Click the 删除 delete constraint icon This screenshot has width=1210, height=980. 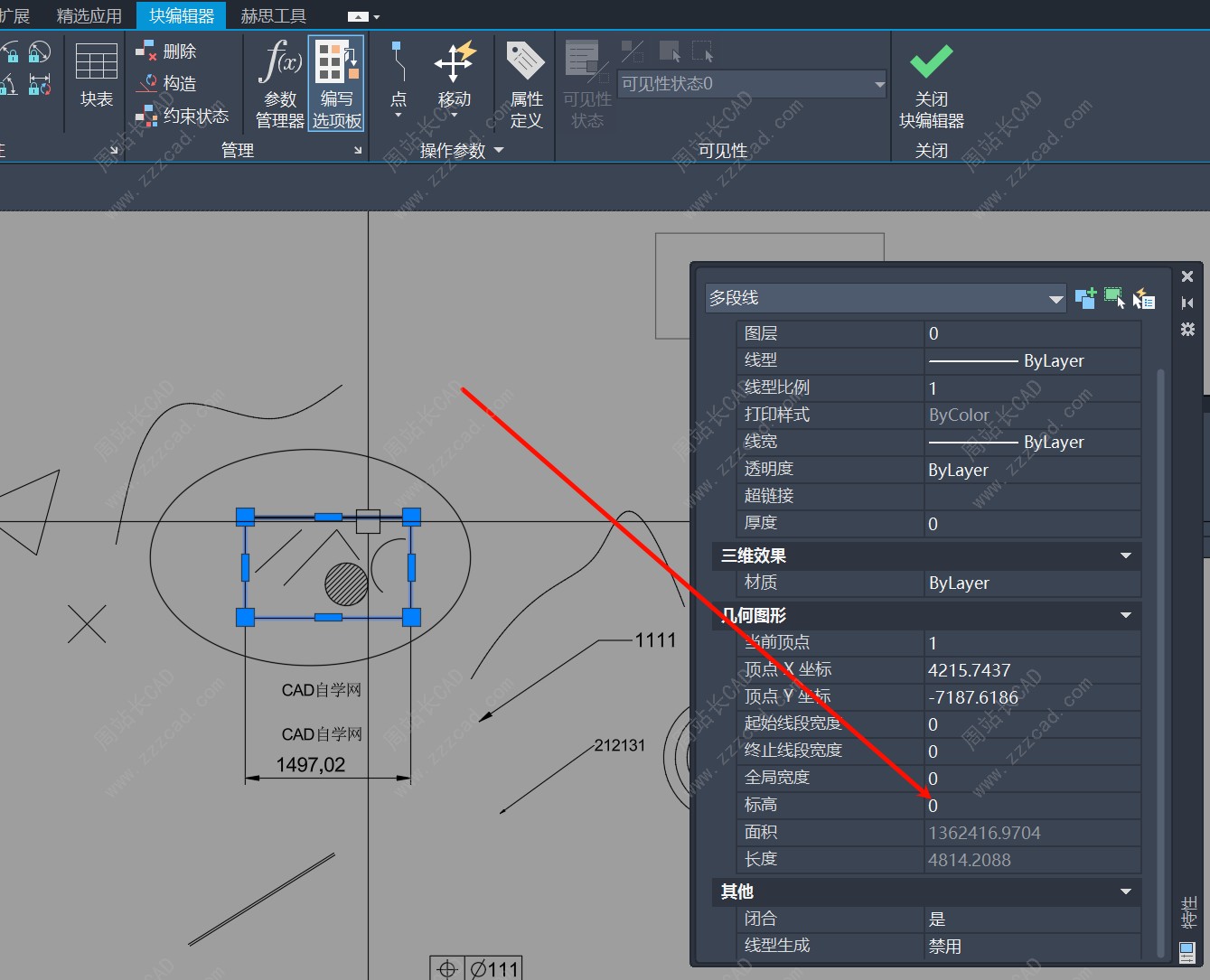point(146,51)
